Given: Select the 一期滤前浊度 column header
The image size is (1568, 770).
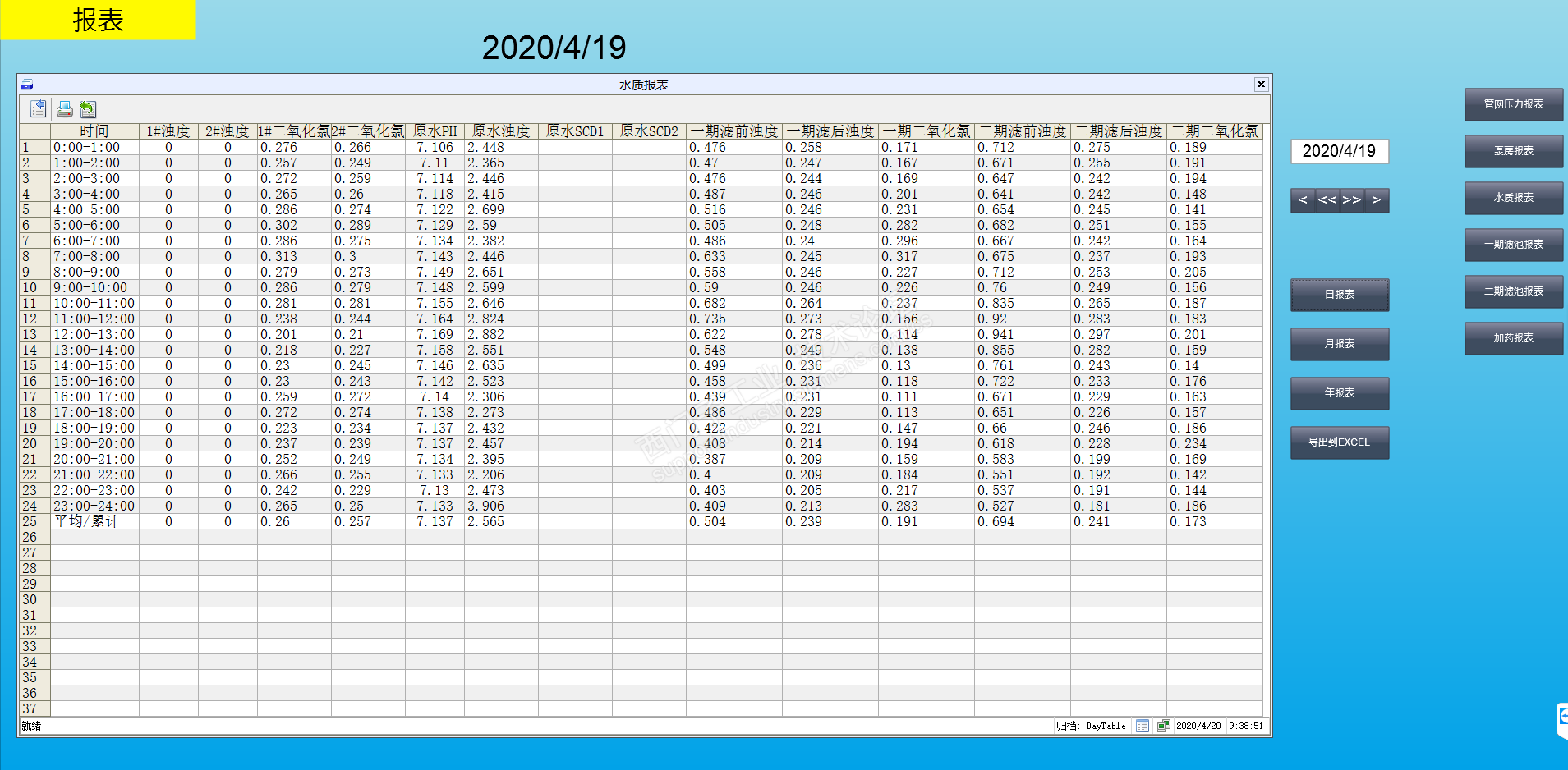Looking at the screenshot, I should pos(734,131).
